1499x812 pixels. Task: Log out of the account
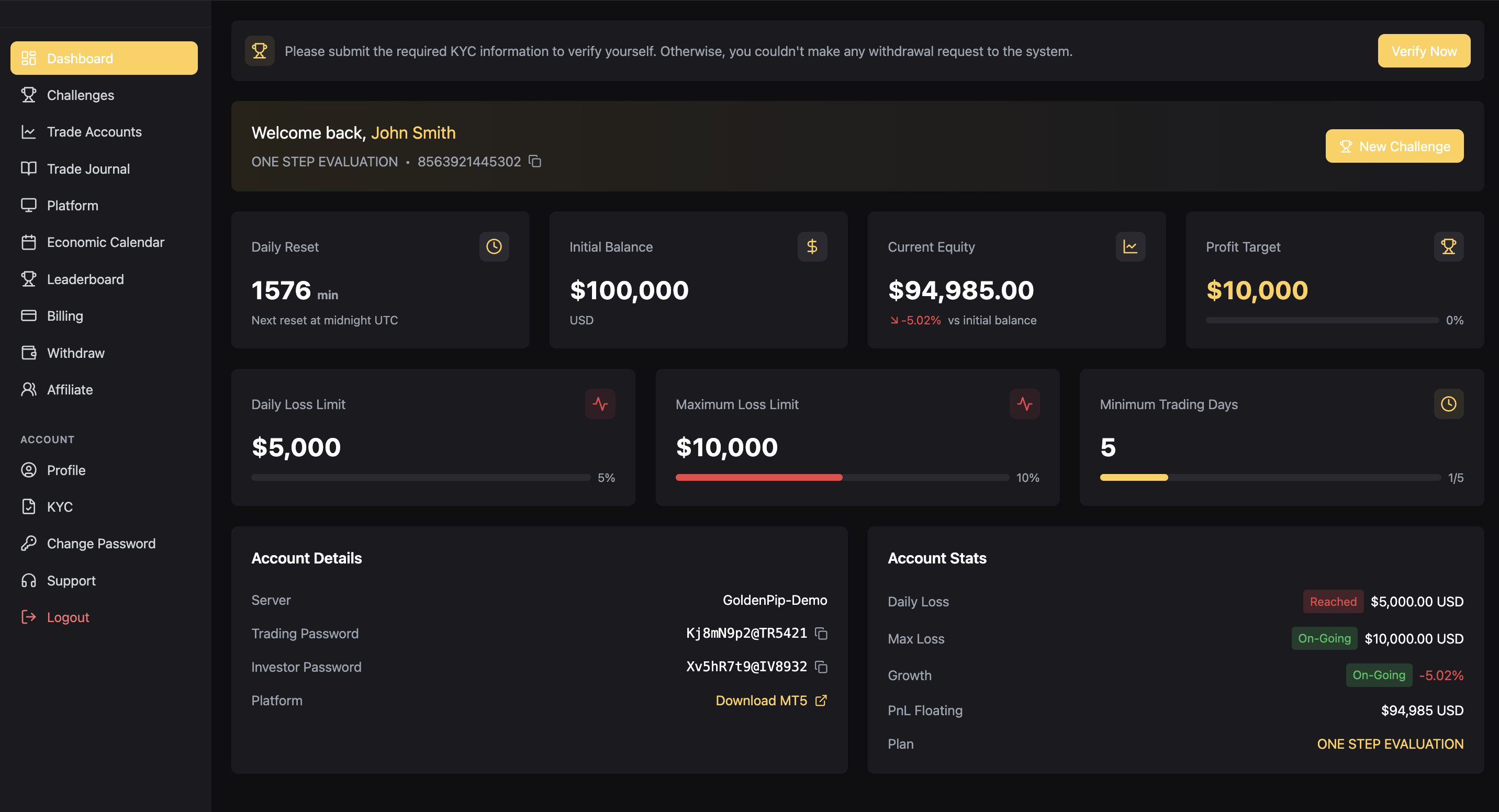pos(68,616)
